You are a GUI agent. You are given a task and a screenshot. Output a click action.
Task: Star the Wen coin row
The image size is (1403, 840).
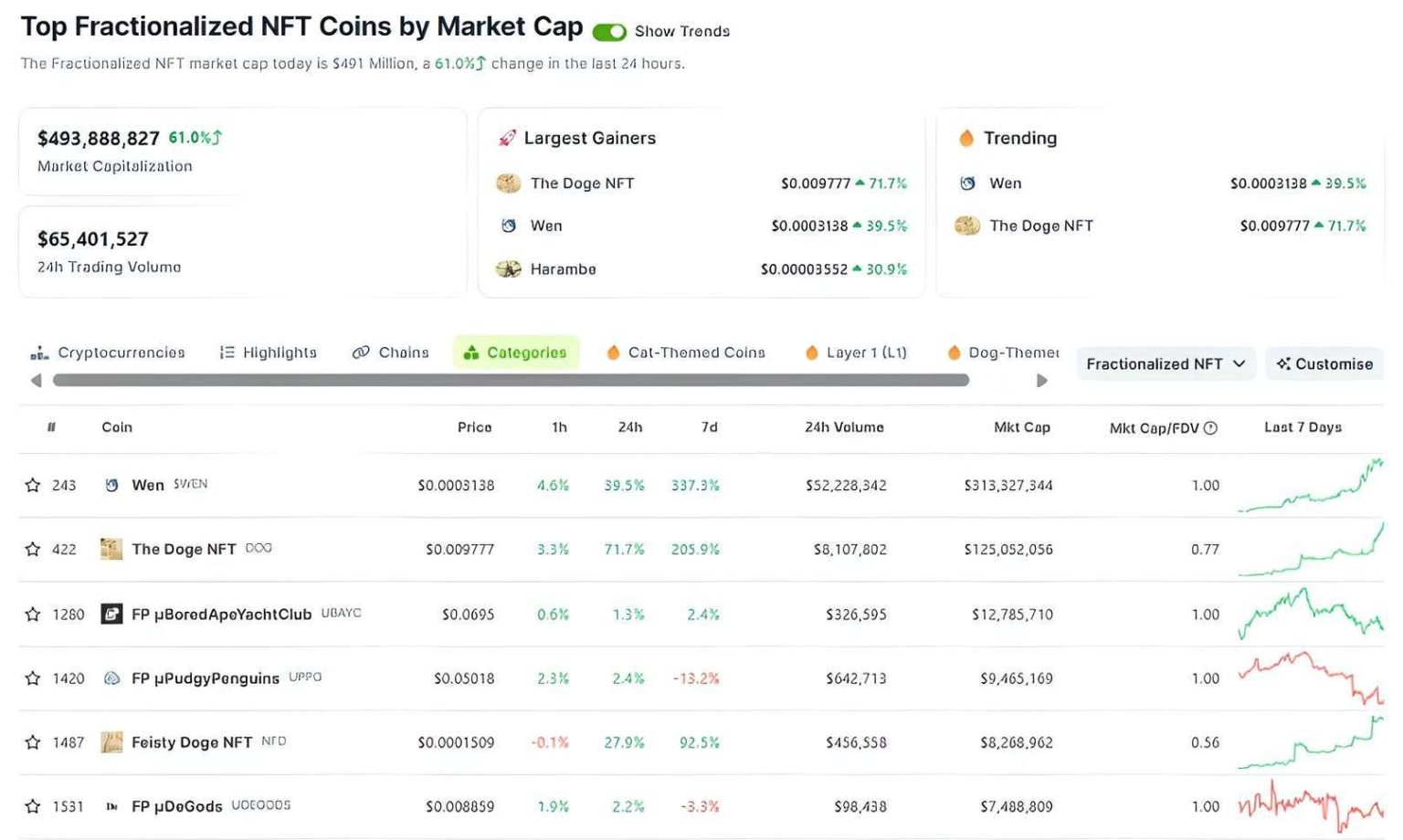tap(33, 485)
